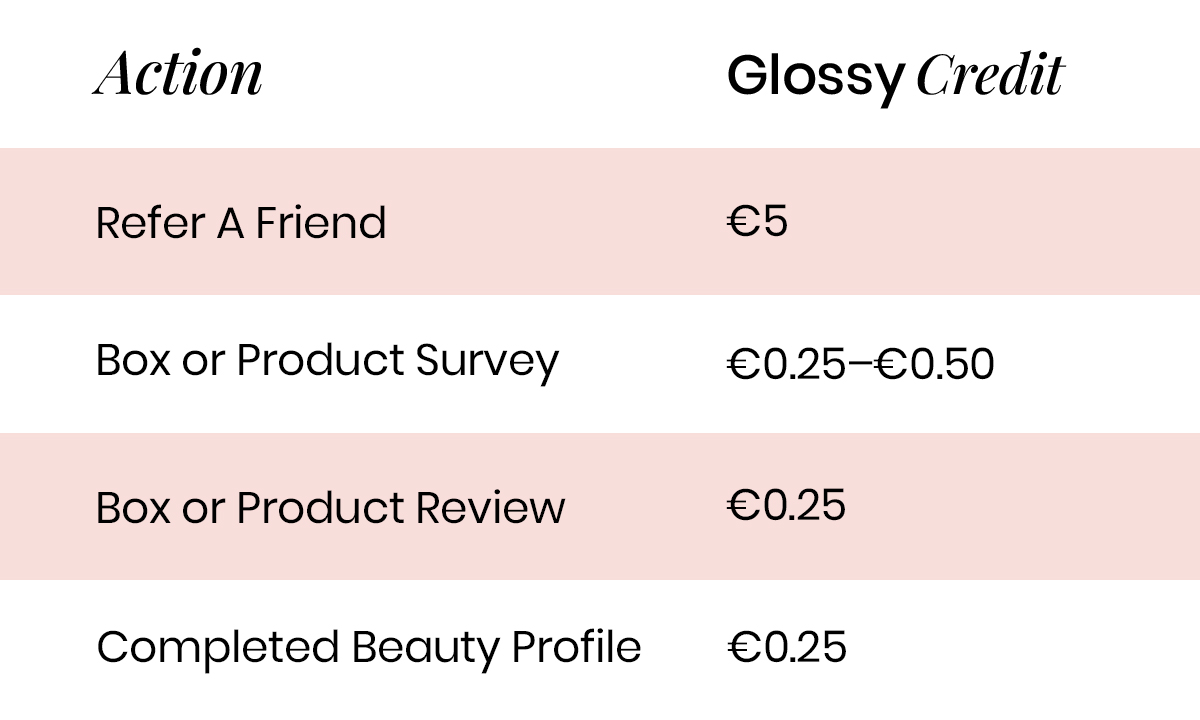Select the Refer A Friend label
This screenshot has height=720, width=1200.
click(x=241, y=222)
